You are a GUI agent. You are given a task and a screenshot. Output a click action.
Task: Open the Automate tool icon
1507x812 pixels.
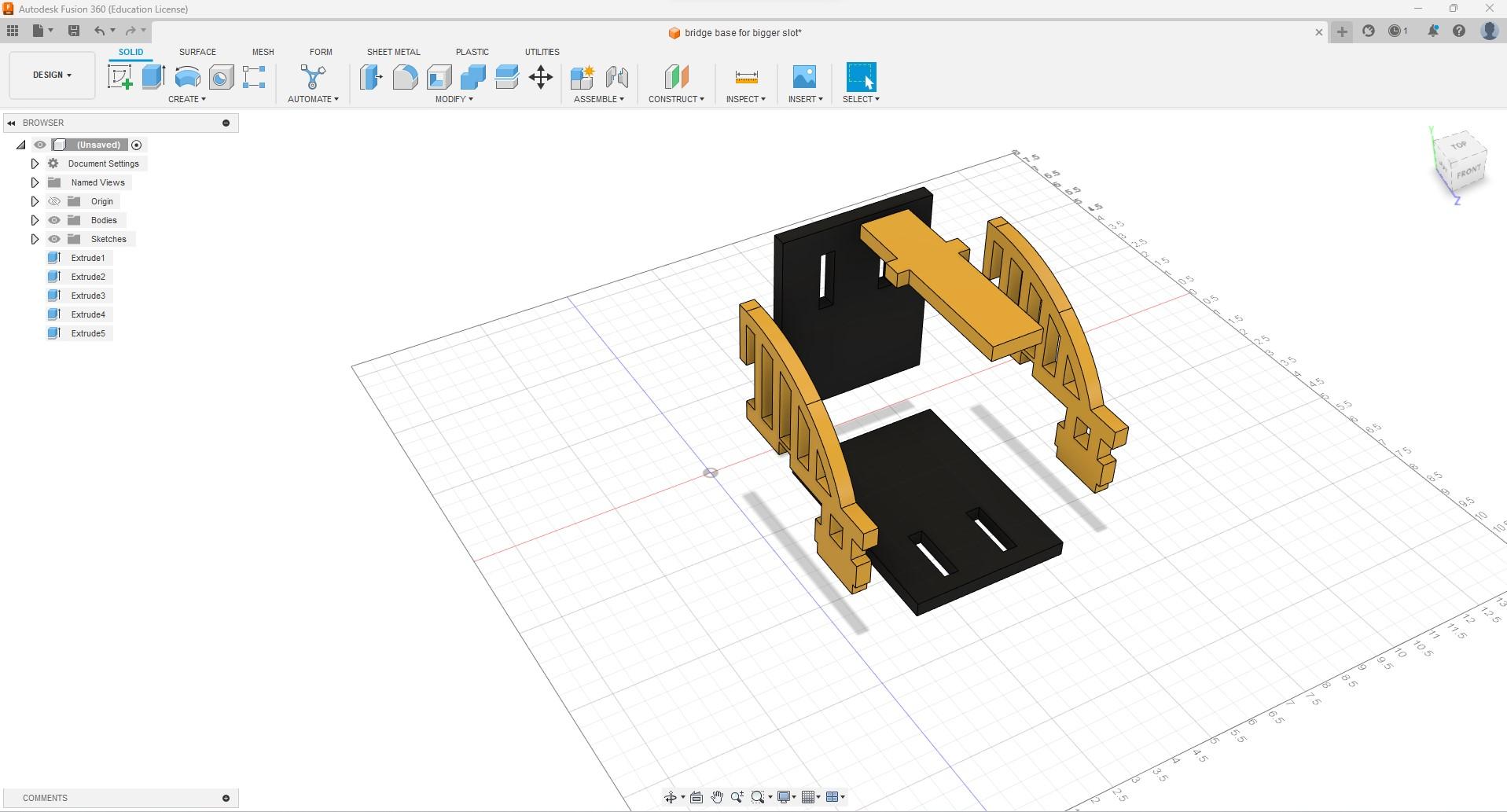point(313,77)
